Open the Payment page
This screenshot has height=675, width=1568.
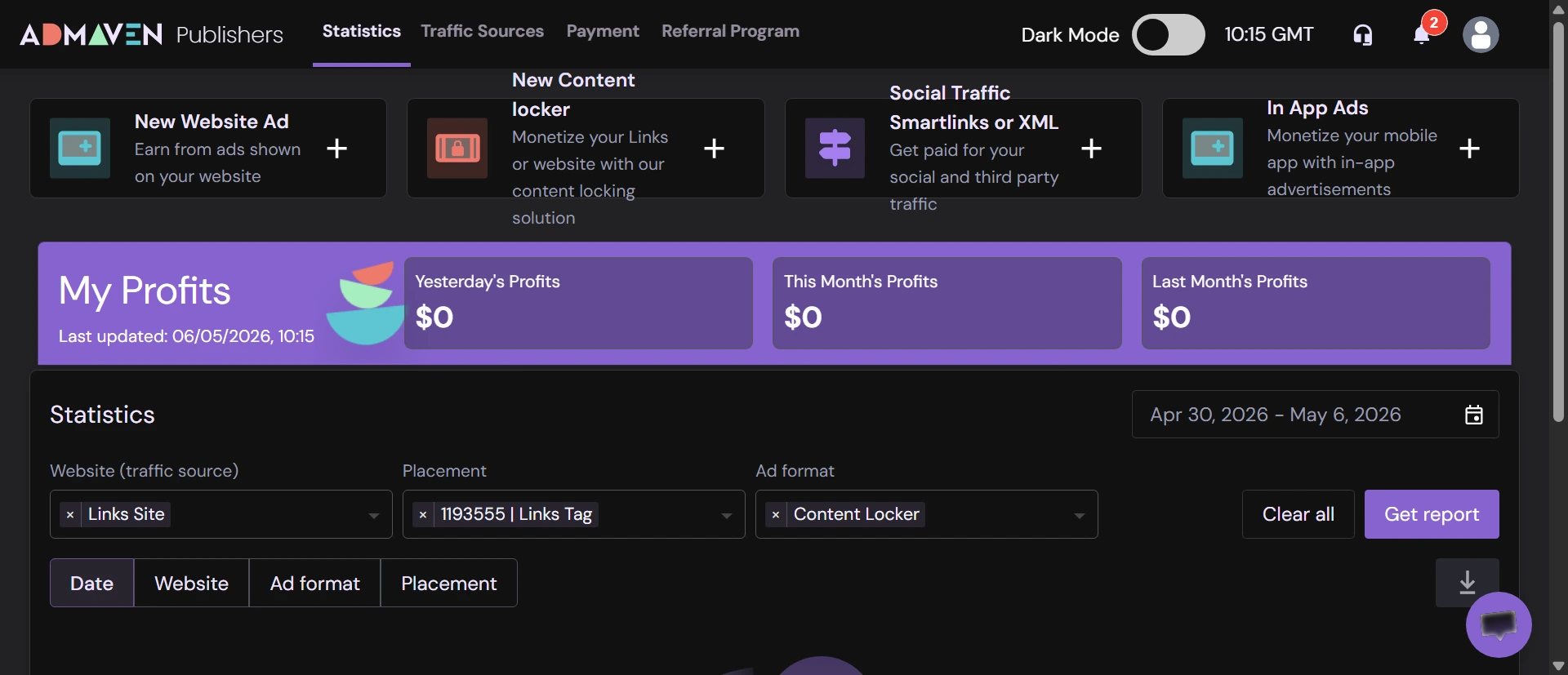point(603,31)
